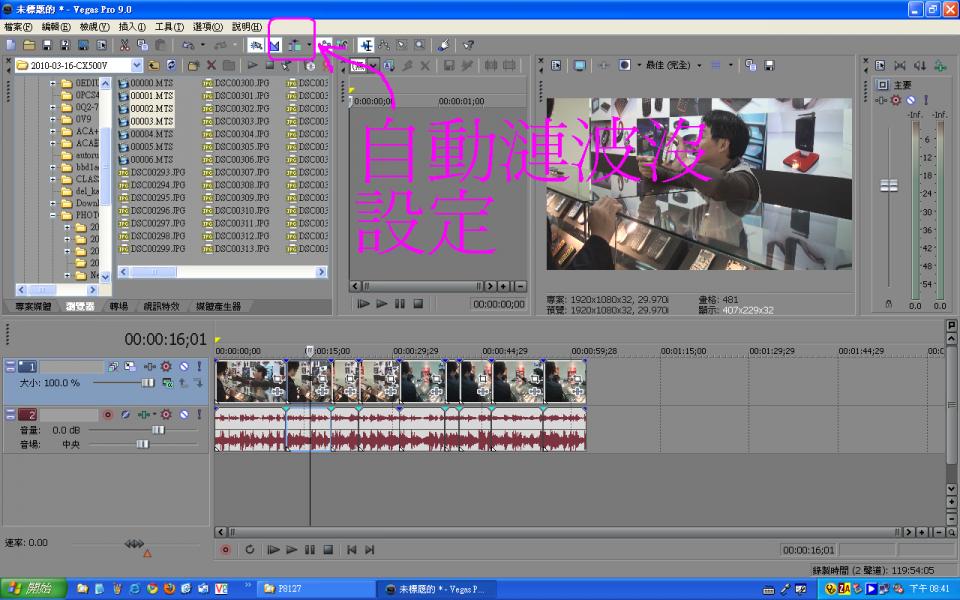Screen dimensions: 960x600
Task: Click the red Delete X explorer icon
Action: click(211, 66)
